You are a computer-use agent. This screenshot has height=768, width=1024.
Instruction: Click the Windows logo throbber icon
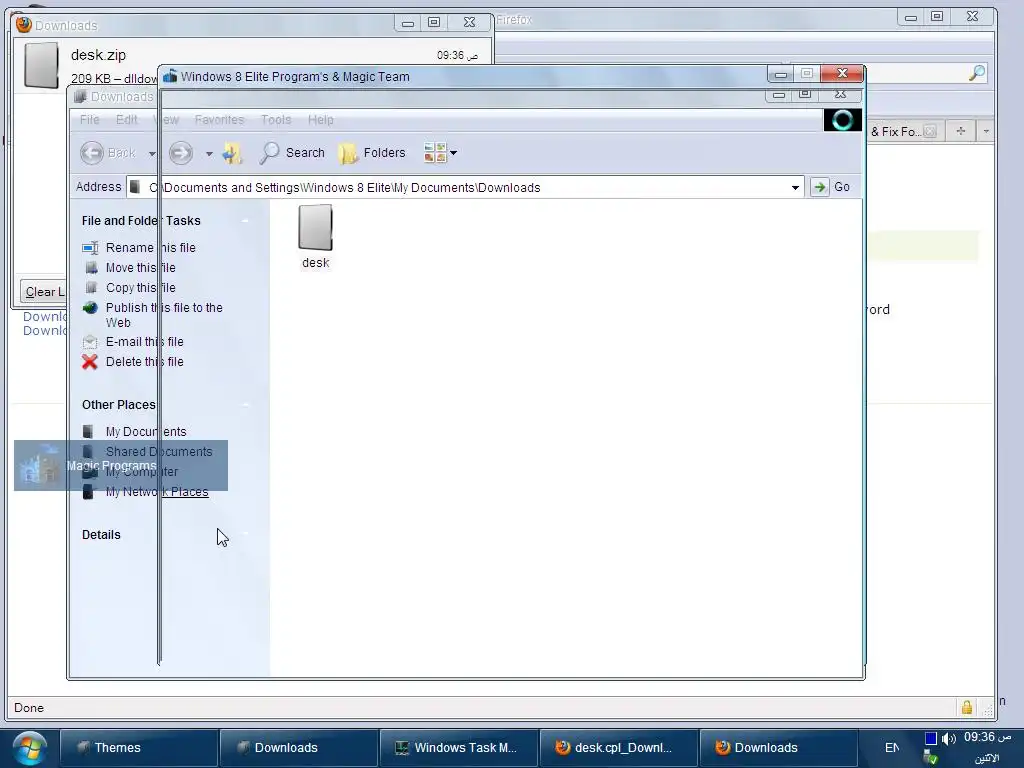point(842,120)
